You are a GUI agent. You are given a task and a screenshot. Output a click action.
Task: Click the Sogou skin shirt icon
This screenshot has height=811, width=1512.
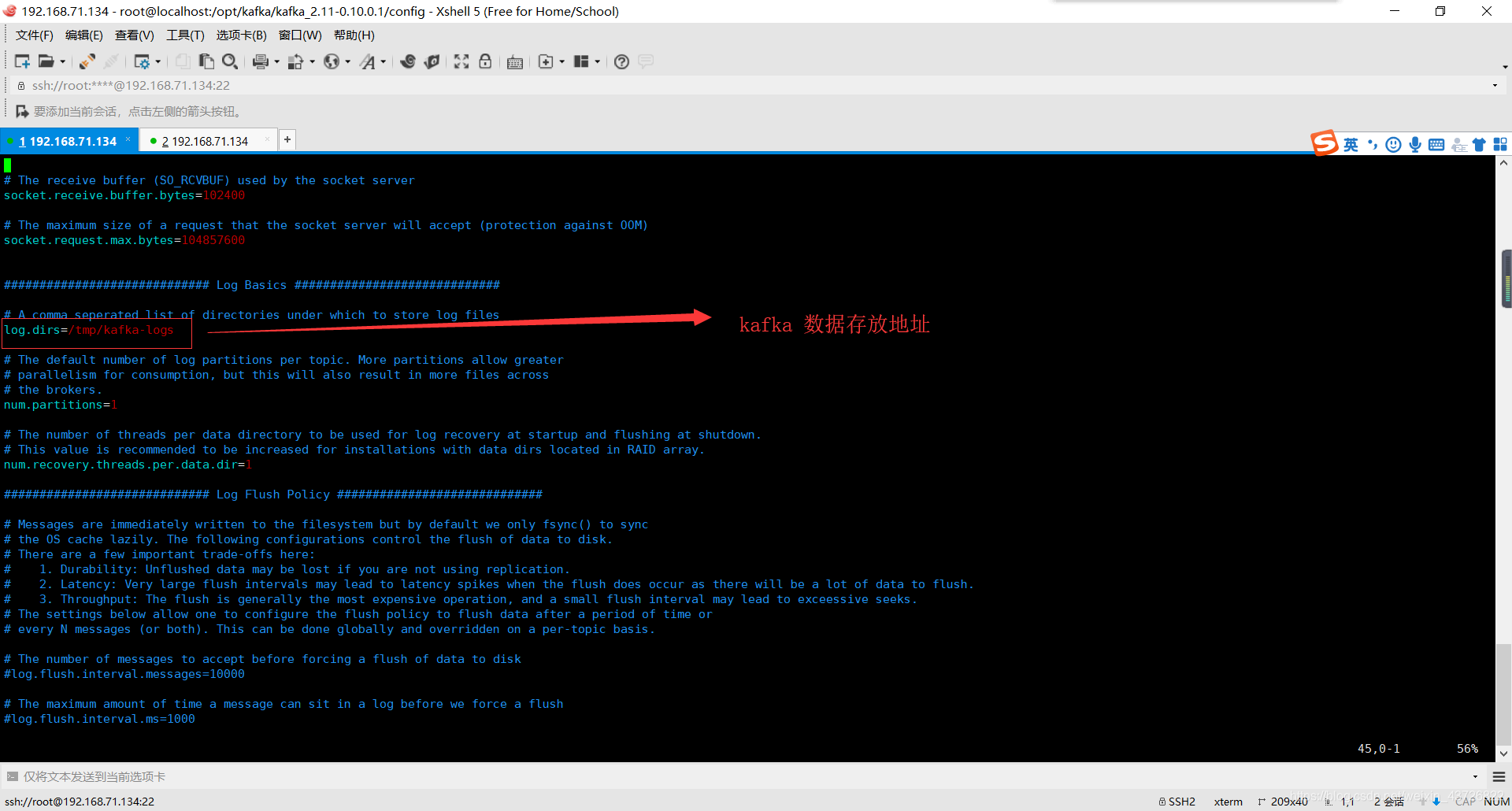[x=1479, y=145]
